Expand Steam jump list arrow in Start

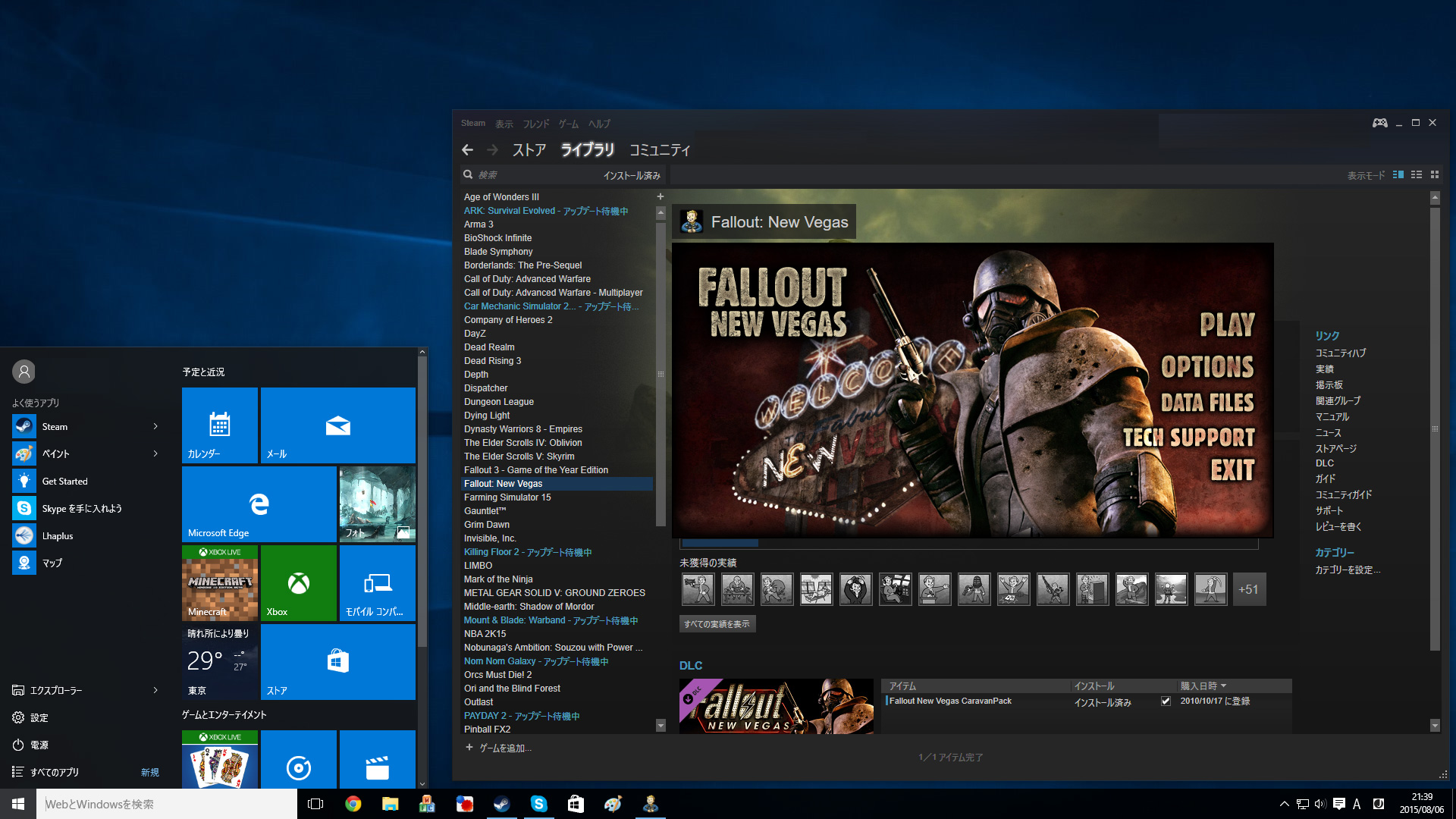tap(155, 426)
